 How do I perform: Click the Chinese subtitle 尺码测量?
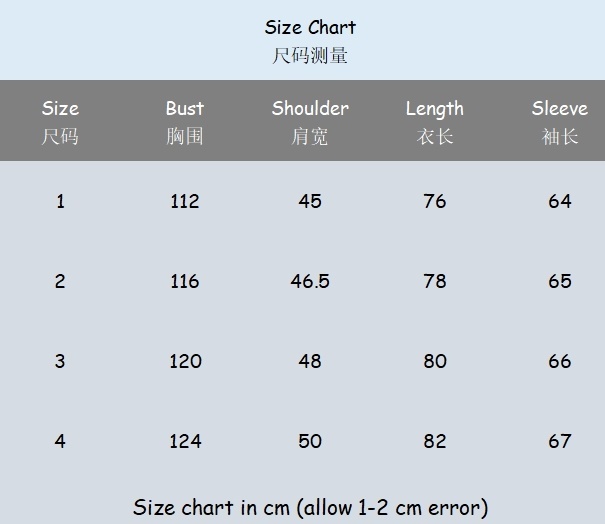coord(310,56)
